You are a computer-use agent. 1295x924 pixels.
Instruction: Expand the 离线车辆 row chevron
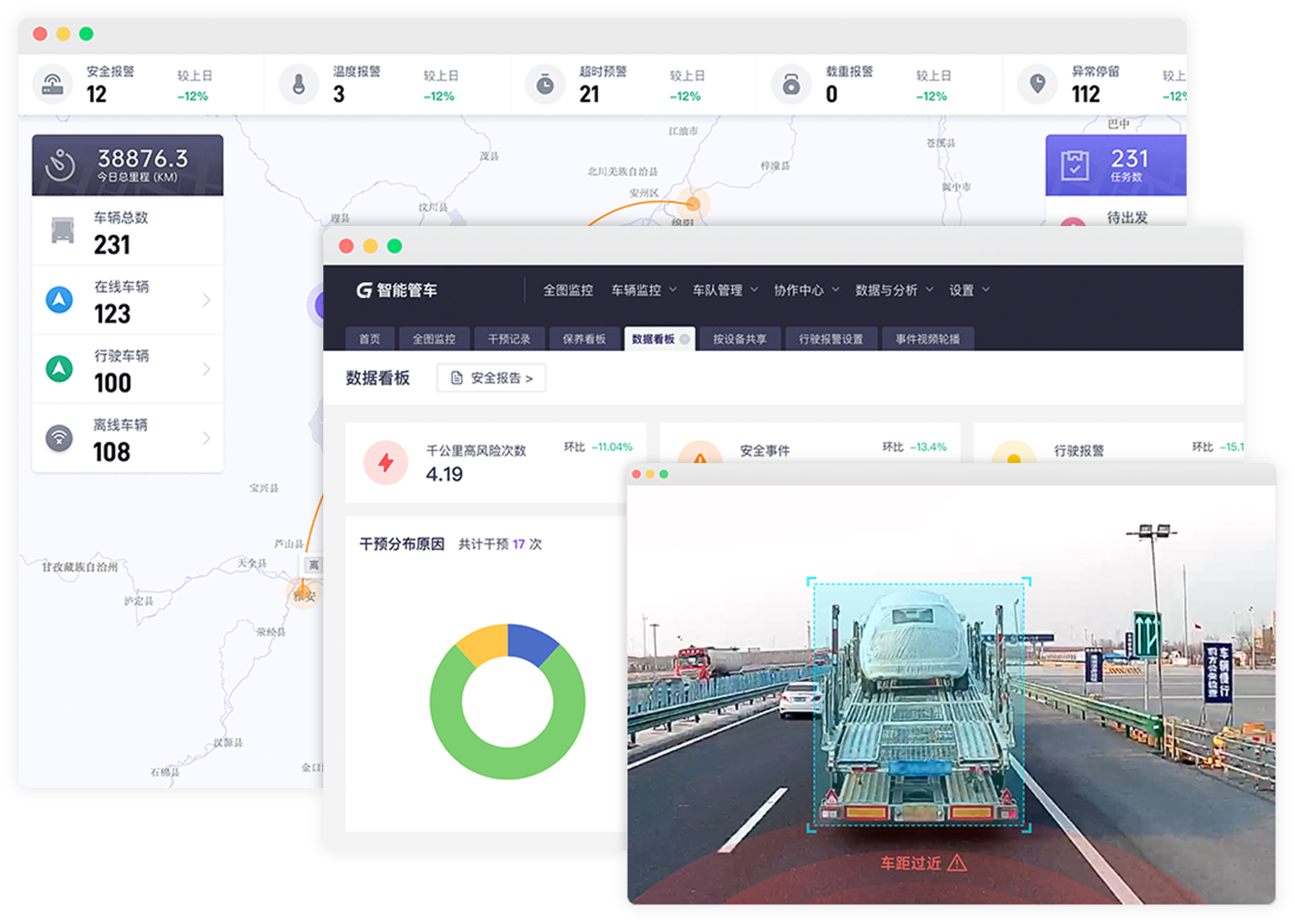pos(206,438)
